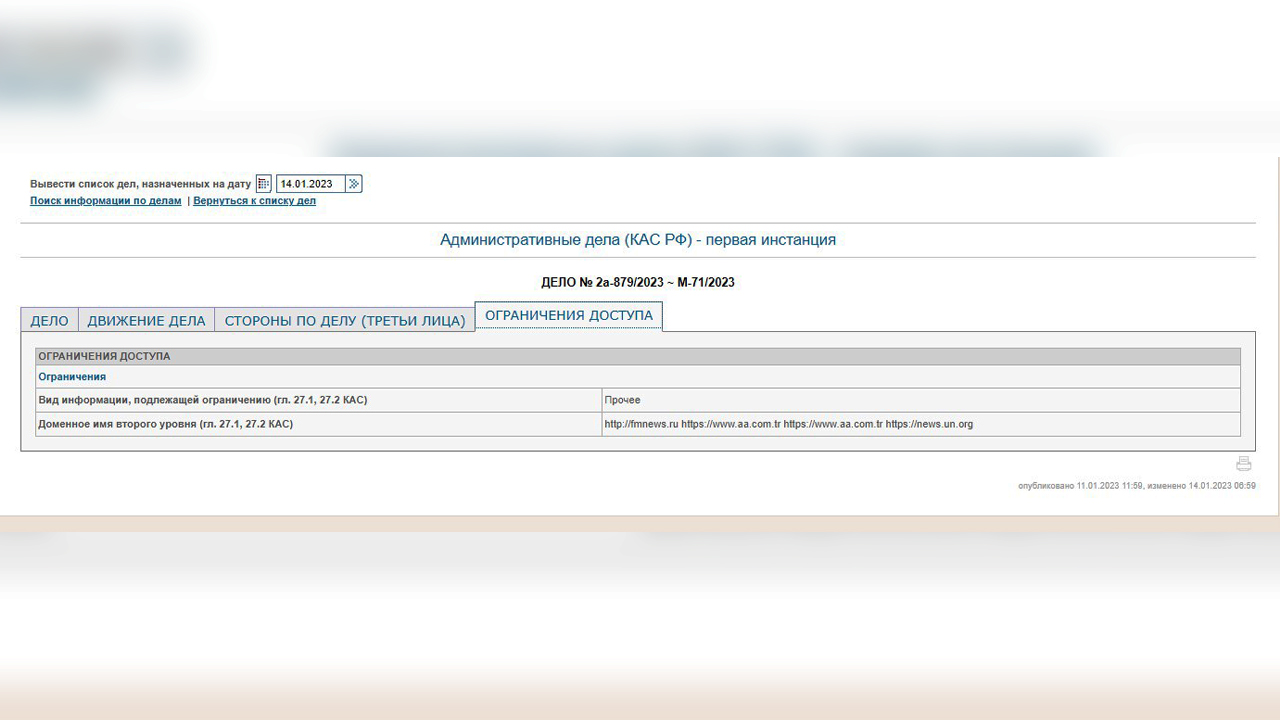
Task: Select the 'СТОРОНЫ ПО ДЕЛУ (ТРЕТЬИ ЛИЦА)' tab
Action: tap(345, 321)
